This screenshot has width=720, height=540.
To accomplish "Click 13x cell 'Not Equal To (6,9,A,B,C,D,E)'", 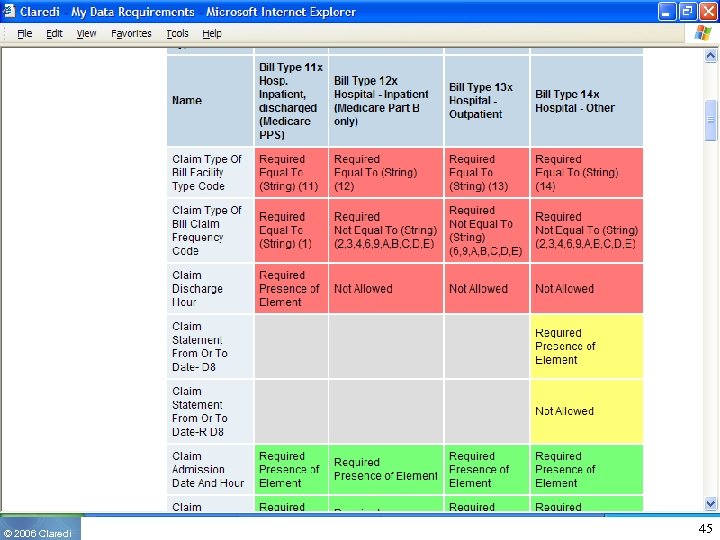I will [x=487, y=231].
